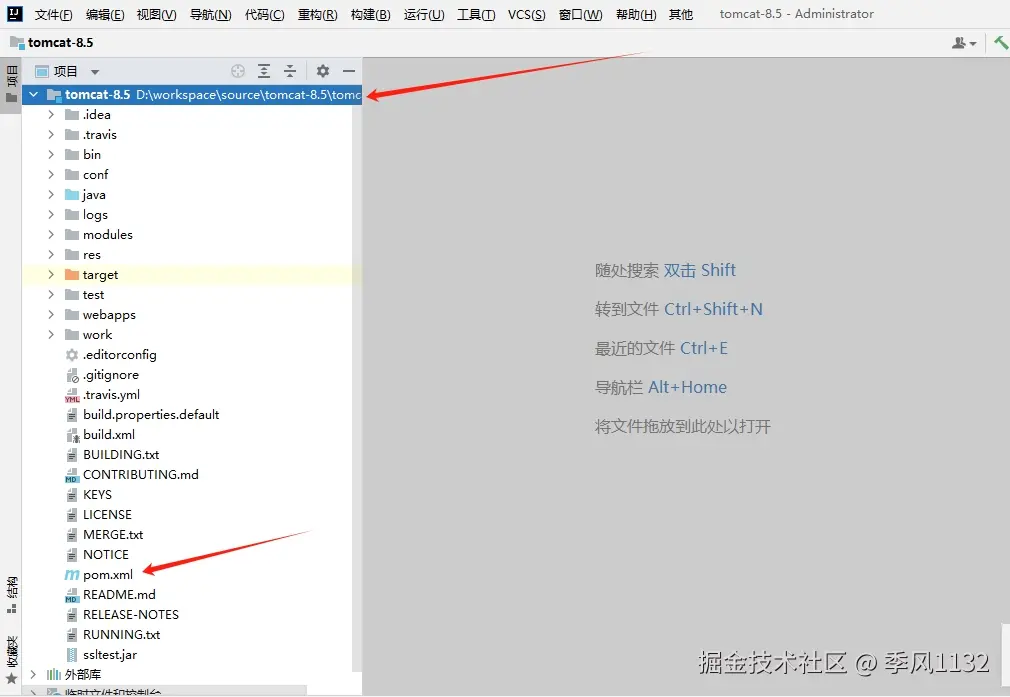Open the 窗口(W) menu
Viewport: 1010px width, 697px height.
580,14
